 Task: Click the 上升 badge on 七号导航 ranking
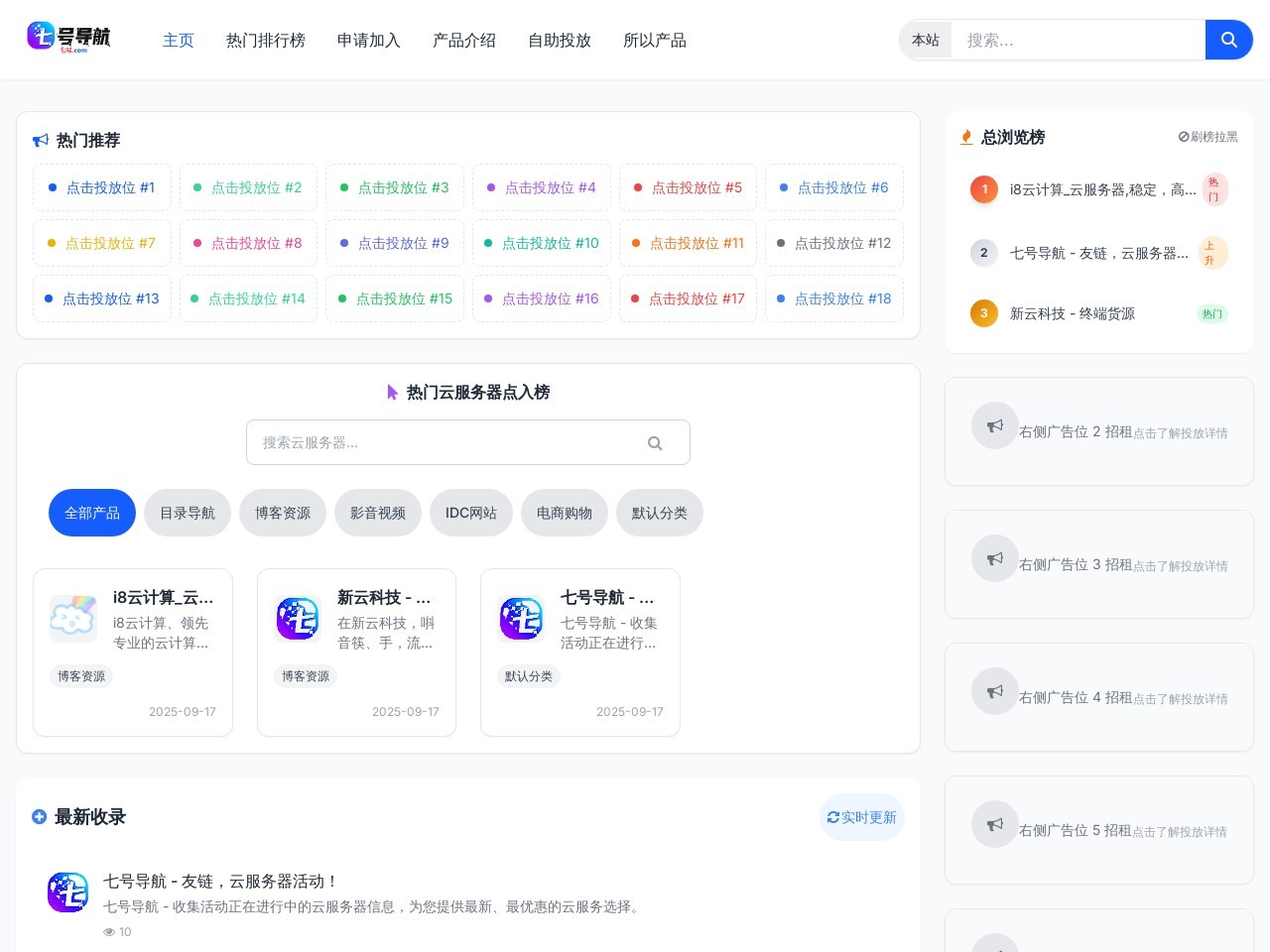pyautogui.click(x=1212, y=253)
